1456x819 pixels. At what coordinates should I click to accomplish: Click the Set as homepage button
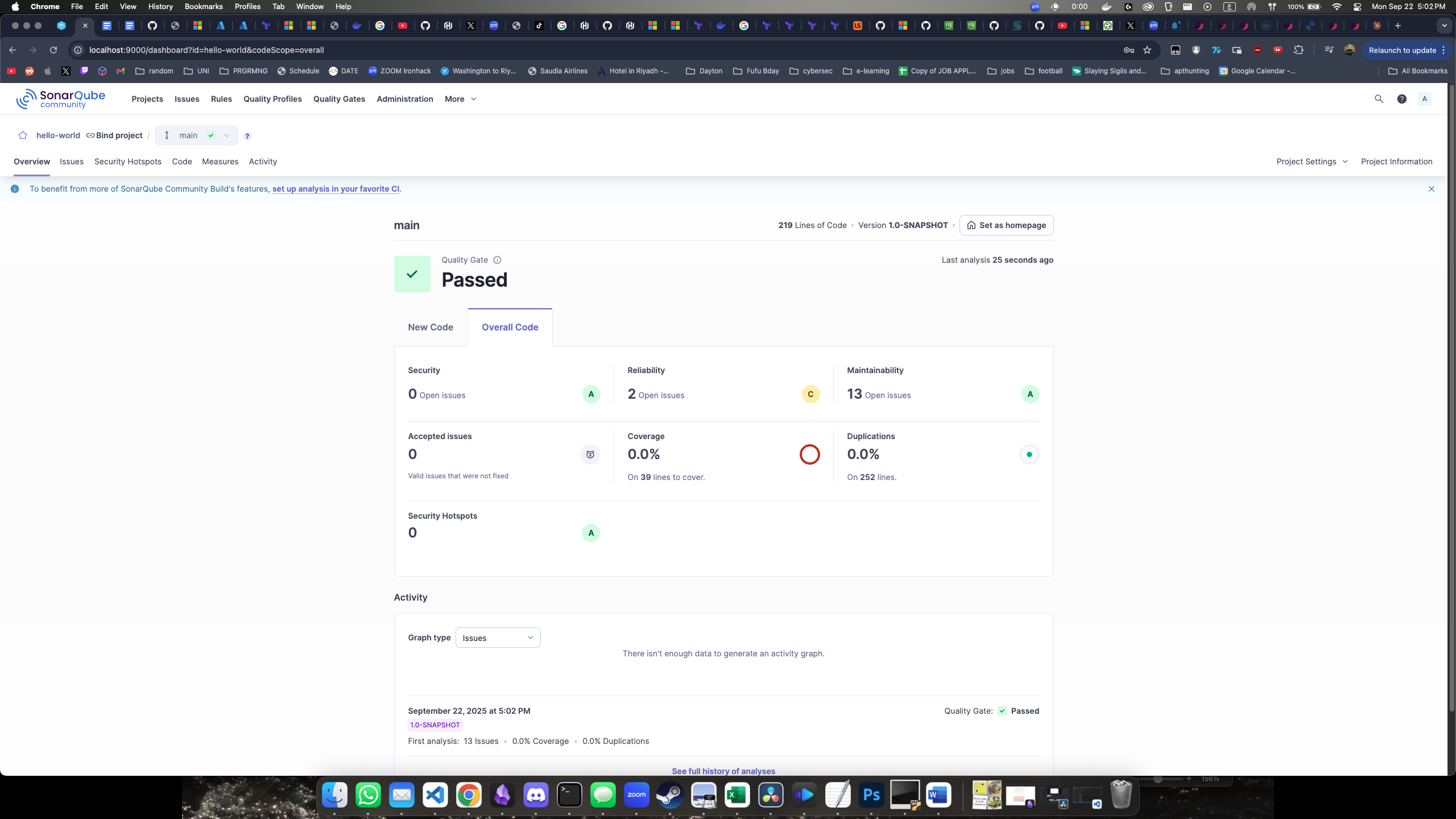pos(1006,225)
